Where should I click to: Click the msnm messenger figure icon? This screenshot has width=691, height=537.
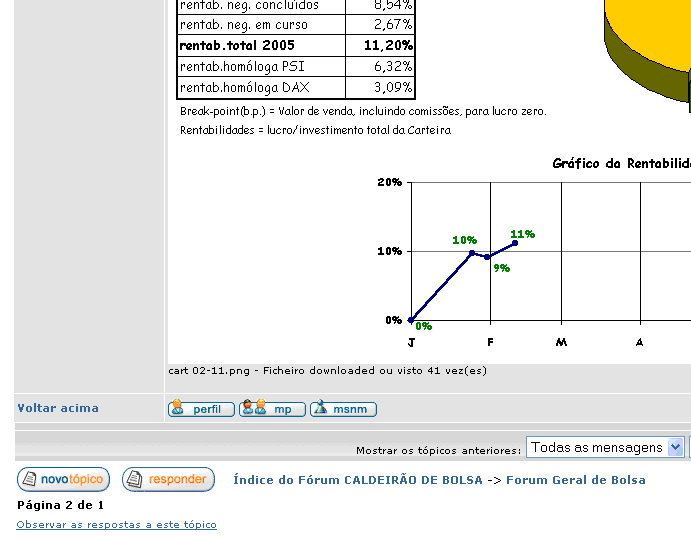320,407
